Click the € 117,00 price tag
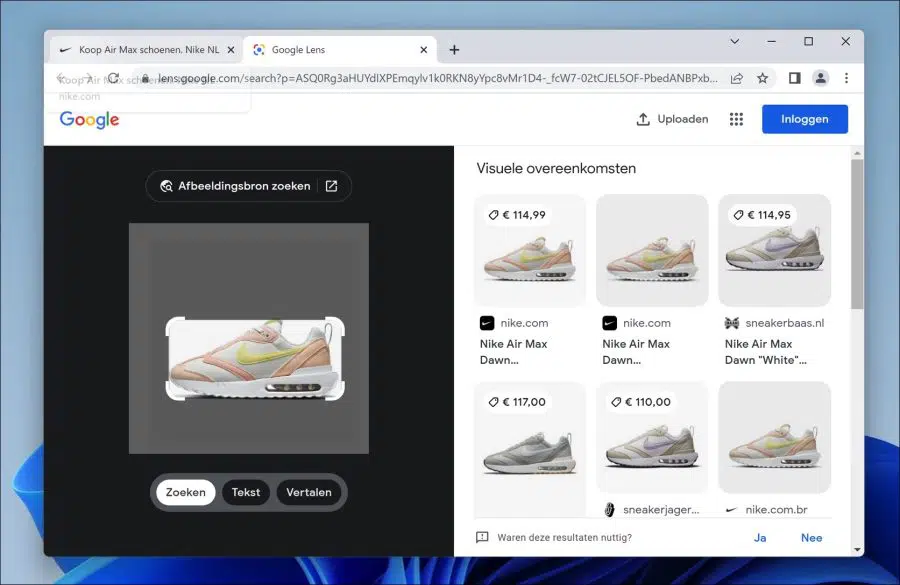Screen dimensions: 900x585 (x=517, y=402)
